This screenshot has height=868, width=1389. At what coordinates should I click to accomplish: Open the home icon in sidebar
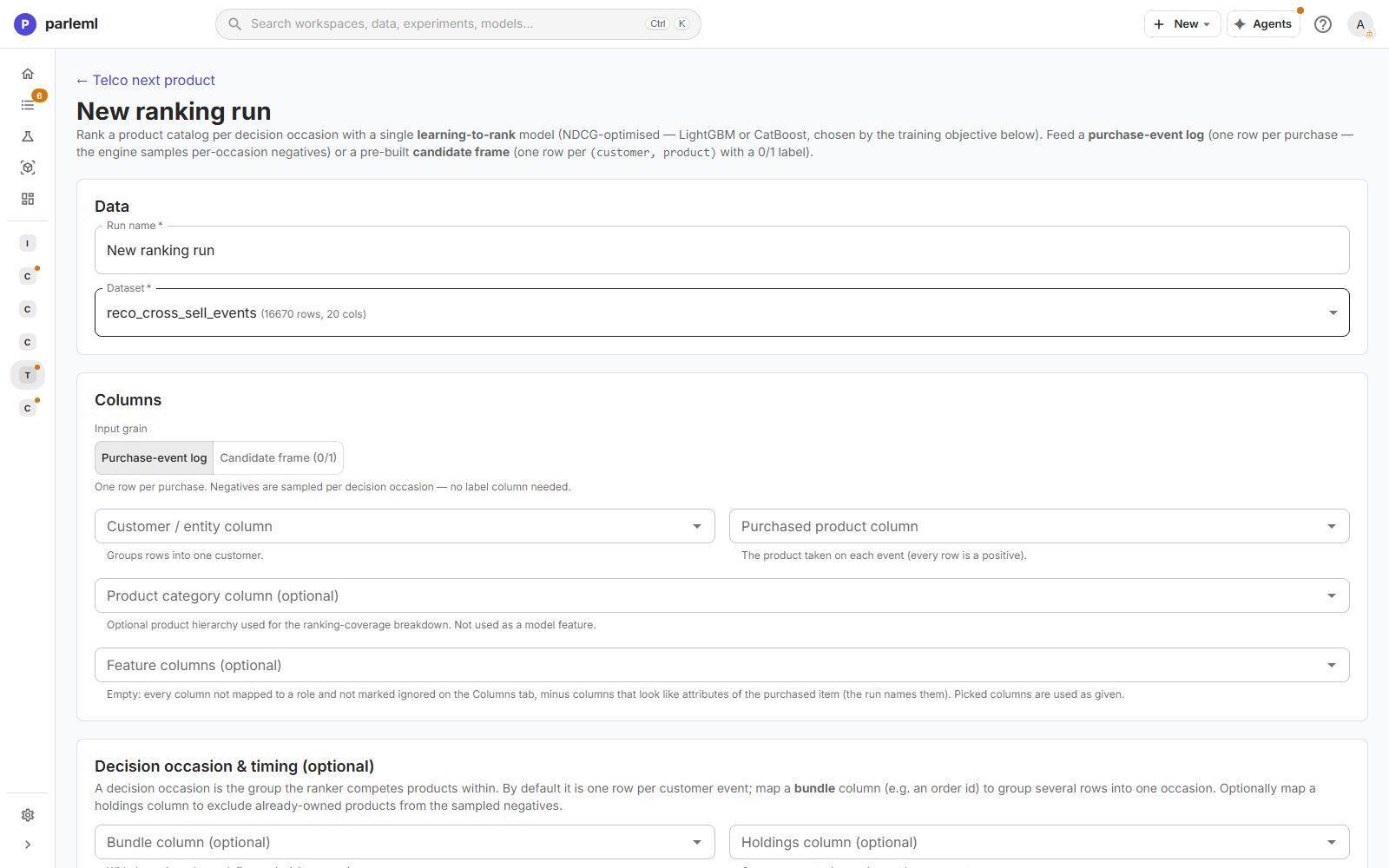tap(28, 74)
